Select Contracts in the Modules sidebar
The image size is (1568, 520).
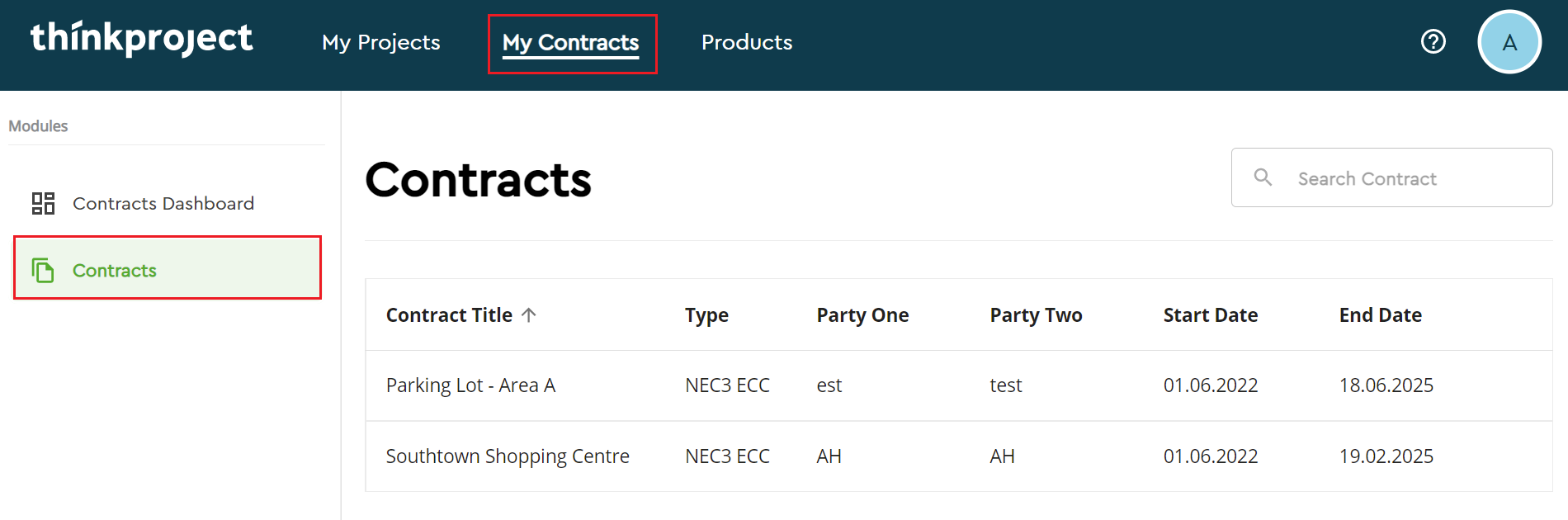click(115, 270)
